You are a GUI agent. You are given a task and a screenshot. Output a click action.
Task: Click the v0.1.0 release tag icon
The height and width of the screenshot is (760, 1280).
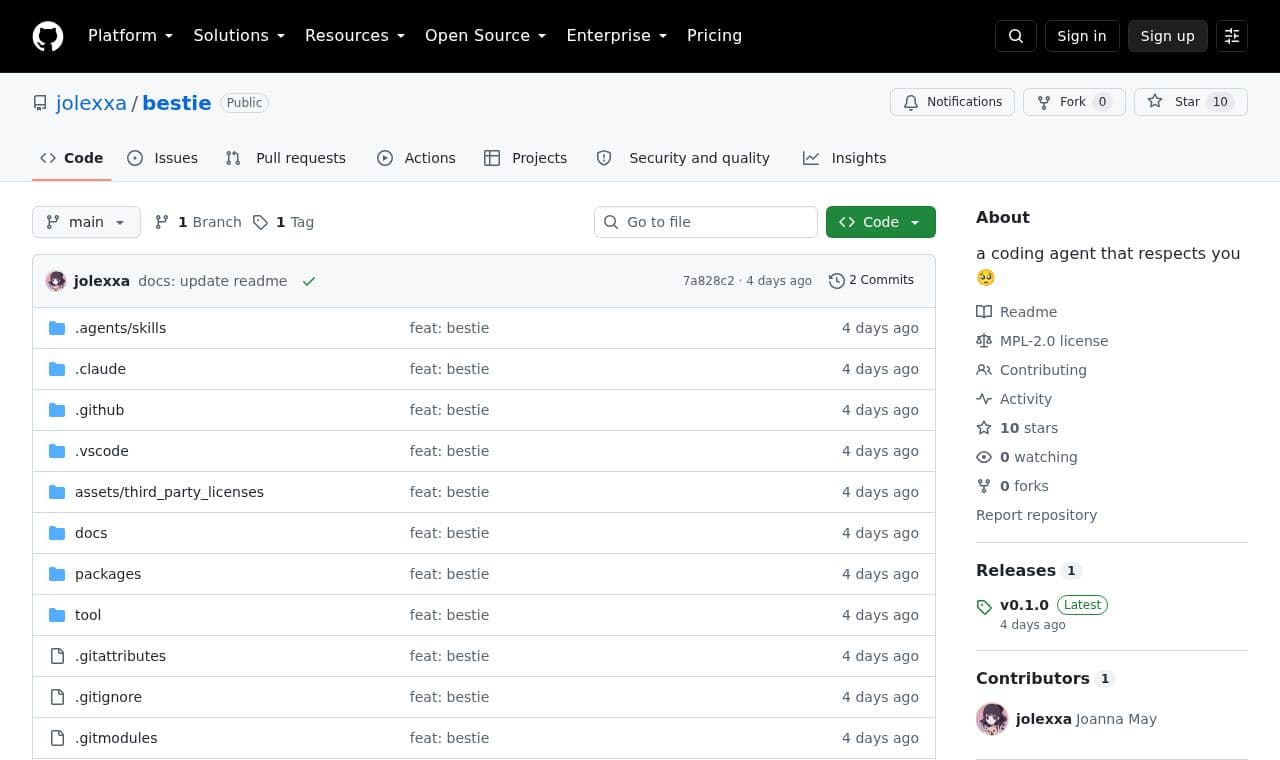[984, 606]
